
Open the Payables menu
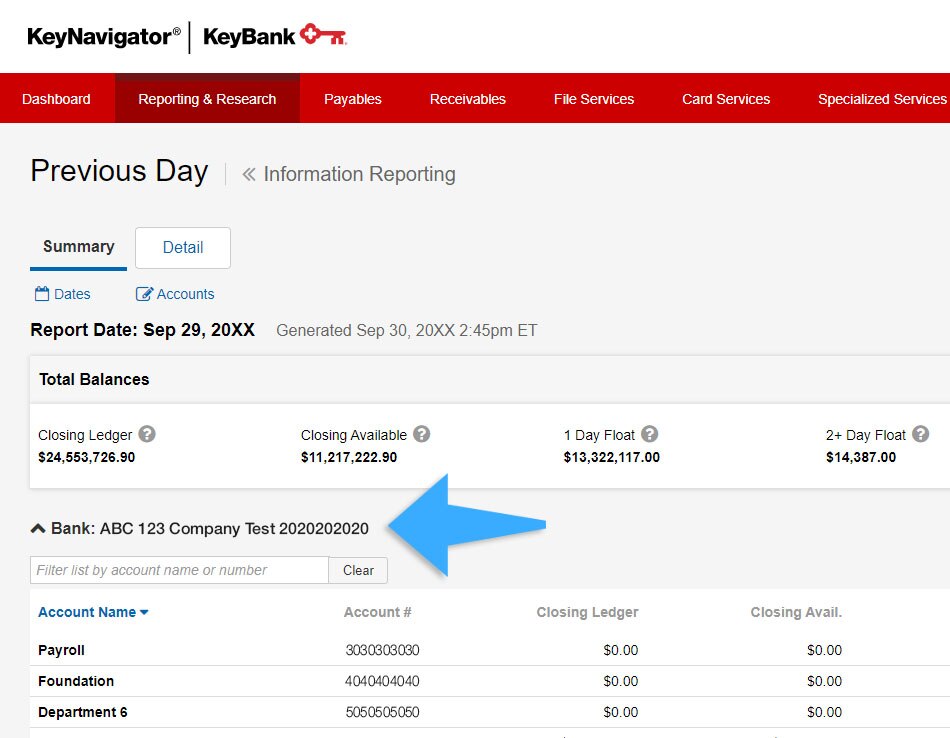[x=352, y=99]
